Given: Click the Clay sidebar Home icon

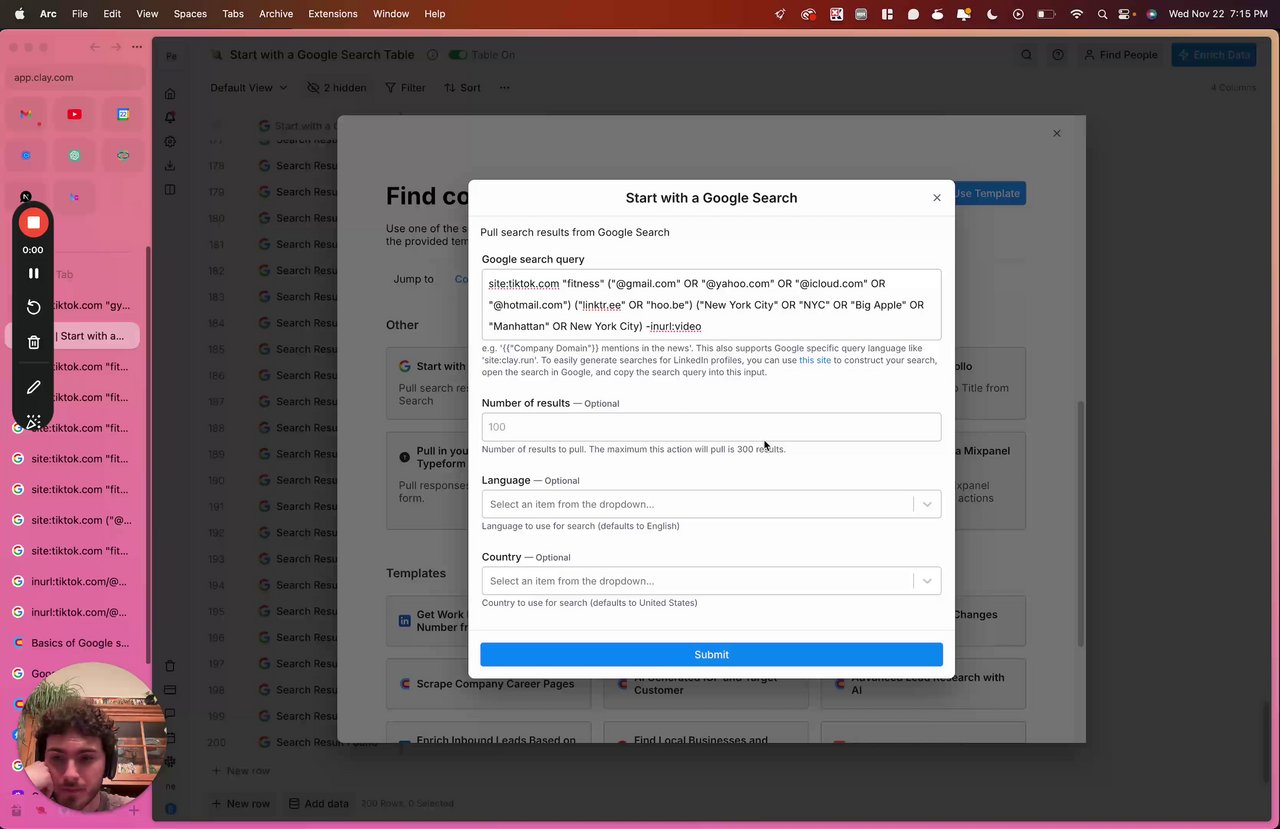Looking at the screenshot, I should pyautogui.click(x=170, y=94).
